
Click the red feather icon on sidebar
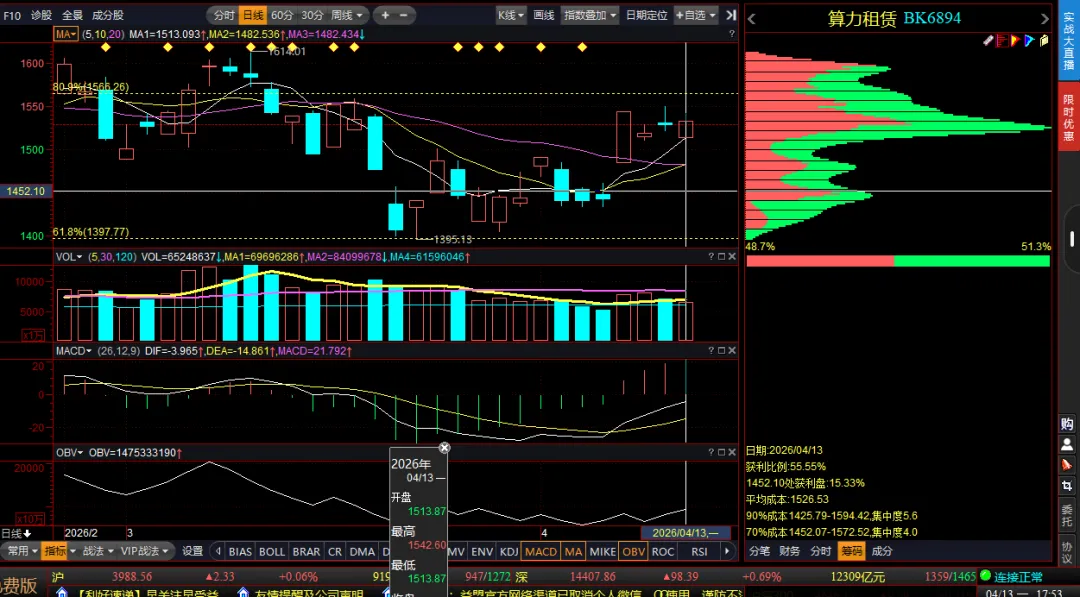(x=1067, y=465)
